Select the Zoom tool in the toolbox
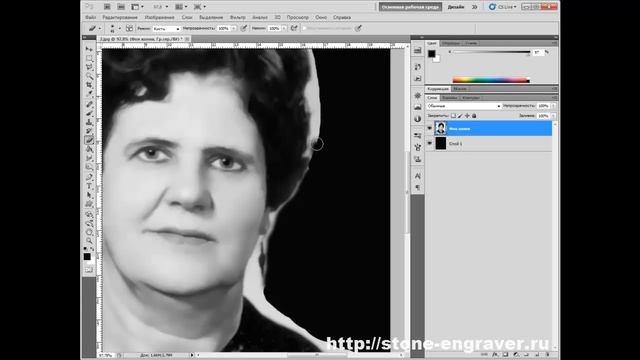Image resolution: width=640 pixels, height=360 pixels. (89, 241)
